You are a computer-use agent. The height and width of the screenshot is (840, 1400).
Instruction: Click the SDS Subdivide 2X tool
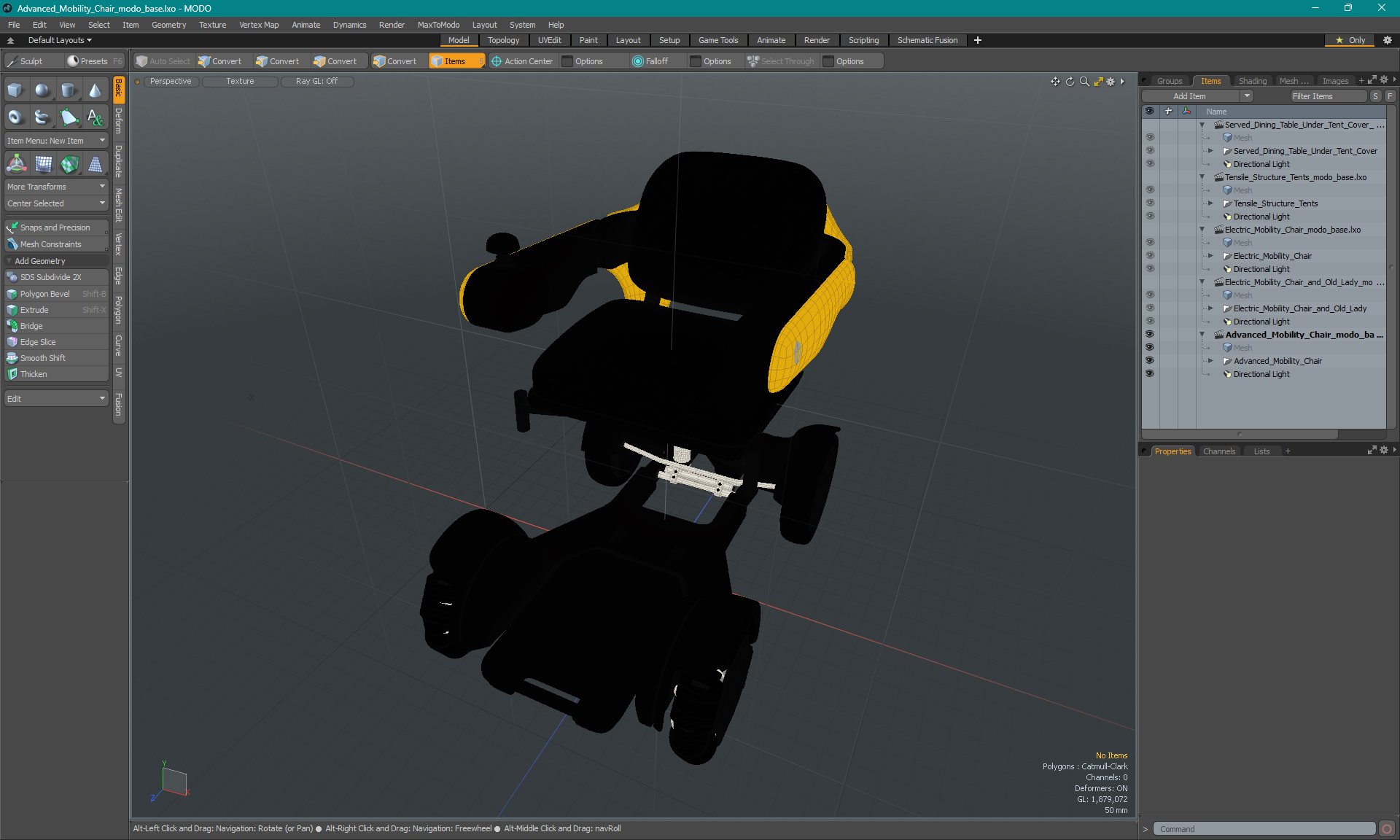tap(56, 277)
